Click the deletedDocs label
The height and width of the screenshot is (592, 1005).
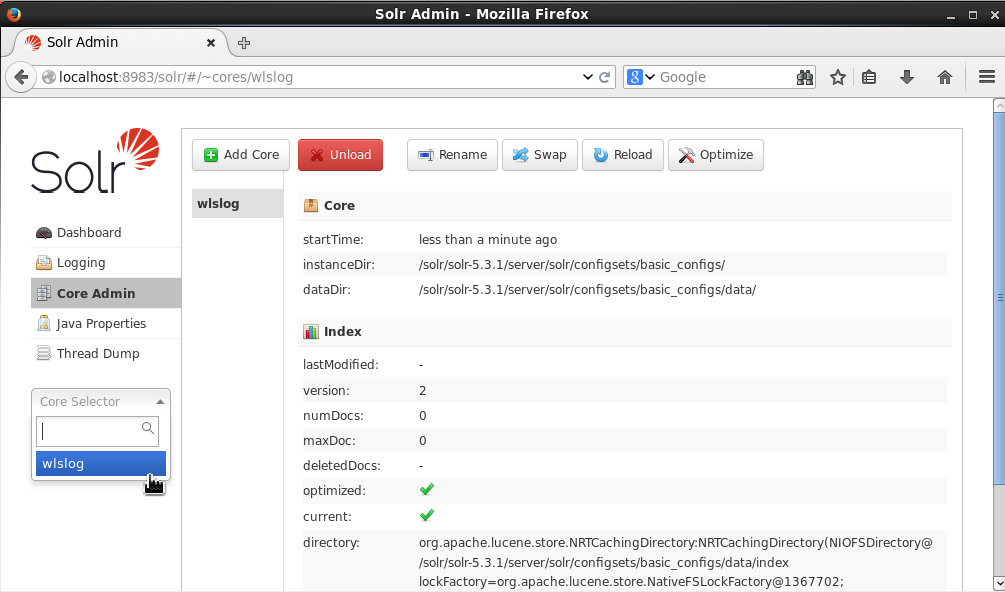pos(342,466)
